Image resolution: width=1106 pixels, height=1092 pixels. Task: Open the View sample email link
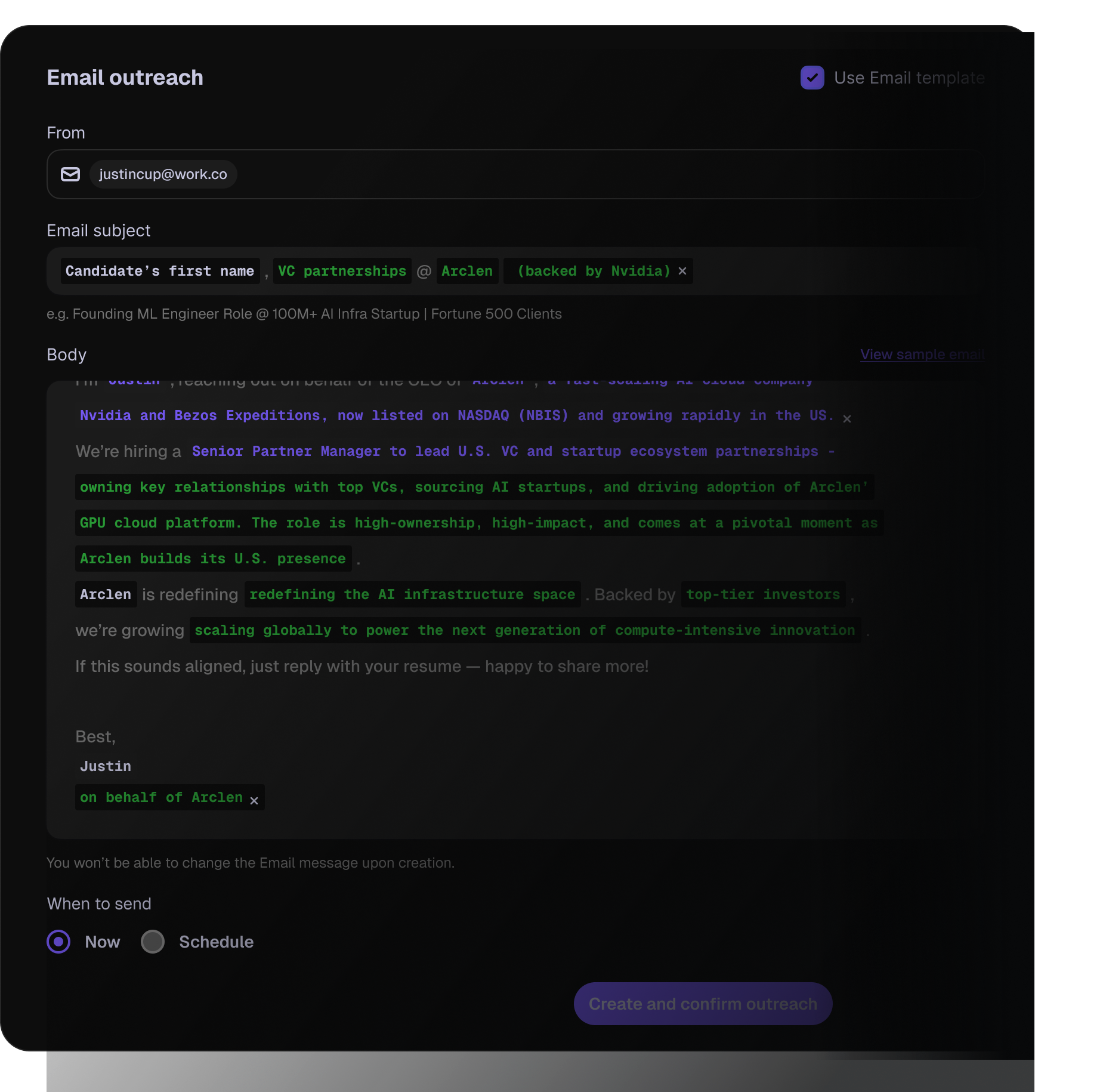[922, 354]
